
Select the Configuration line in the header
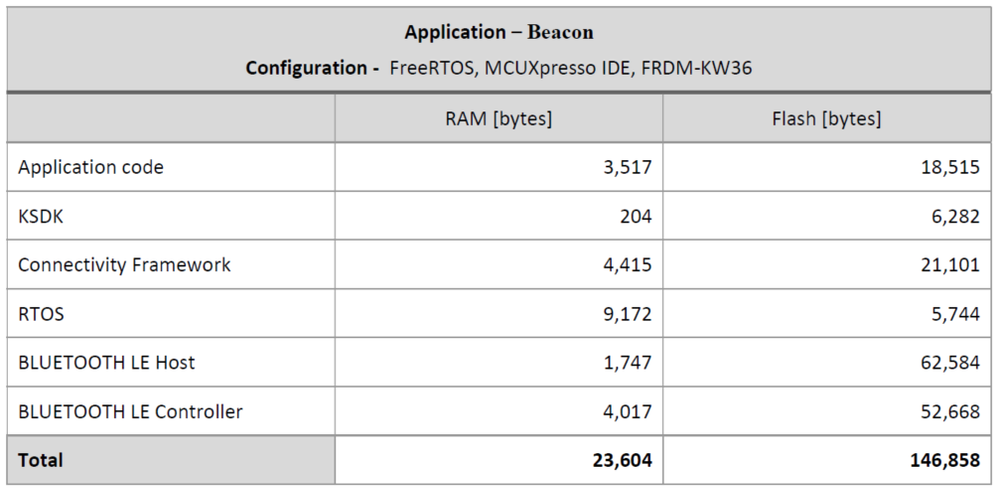pos(499,68)
